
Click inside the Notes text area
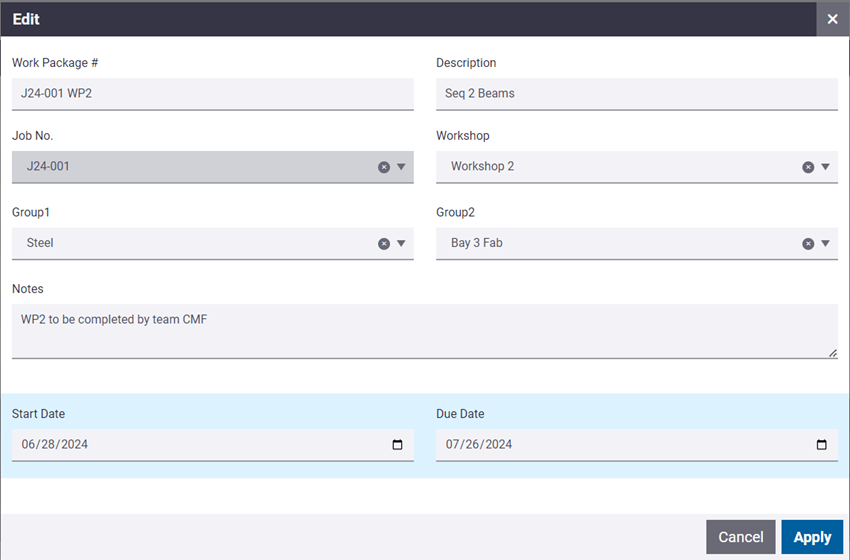point(424,331)
